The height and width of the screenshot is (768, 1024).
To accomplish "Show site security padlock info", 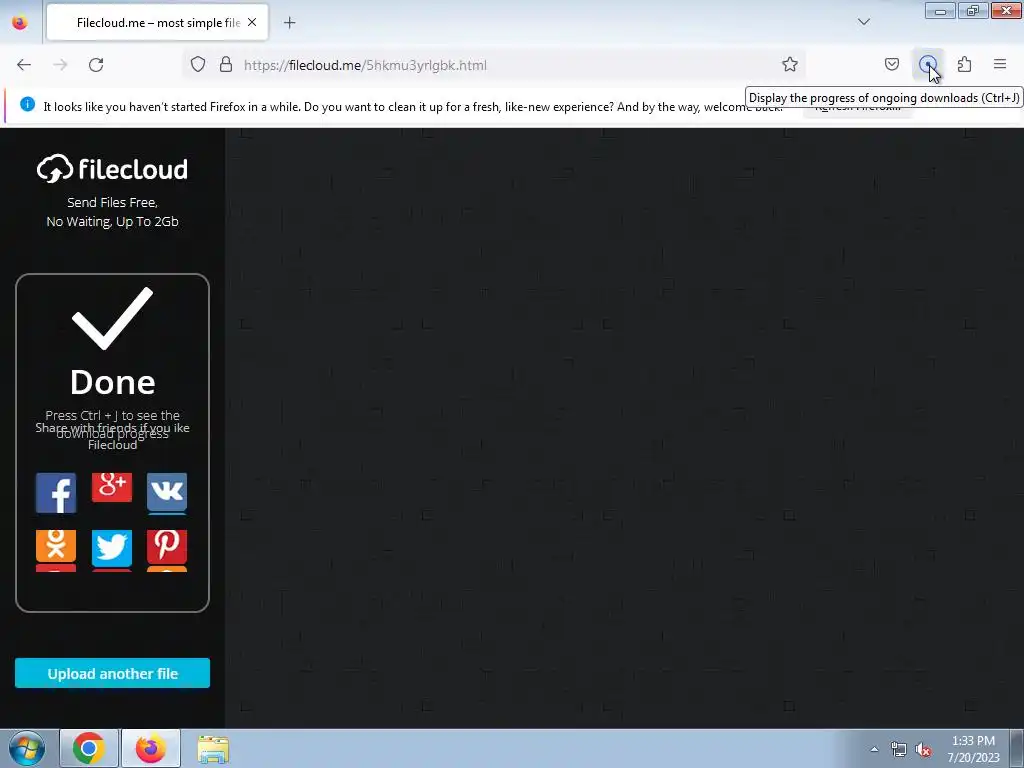I will point(226,65).
